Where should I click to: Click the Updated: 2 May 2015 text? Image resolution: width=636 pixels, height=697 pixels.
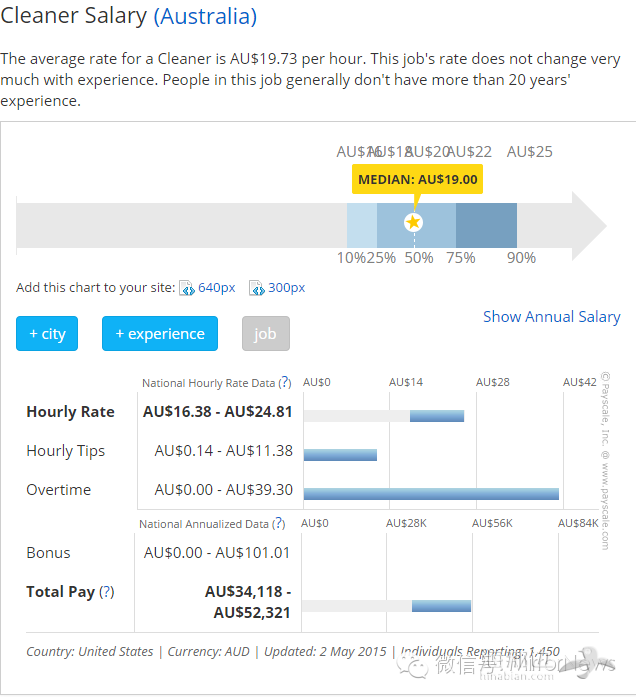pos(325,651)
